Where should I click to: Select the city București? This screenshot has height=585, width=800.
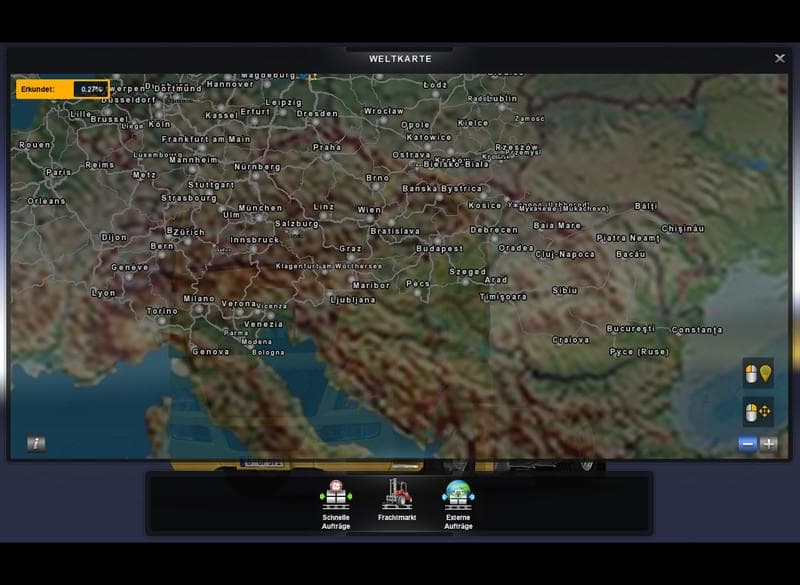[x=630, y=328]
